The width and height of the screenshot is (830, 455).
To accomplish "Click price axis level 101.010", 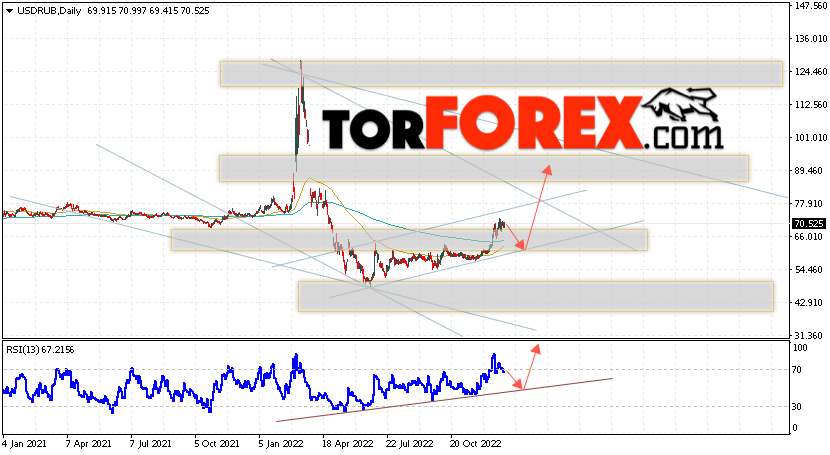I will tap(810, 138).
